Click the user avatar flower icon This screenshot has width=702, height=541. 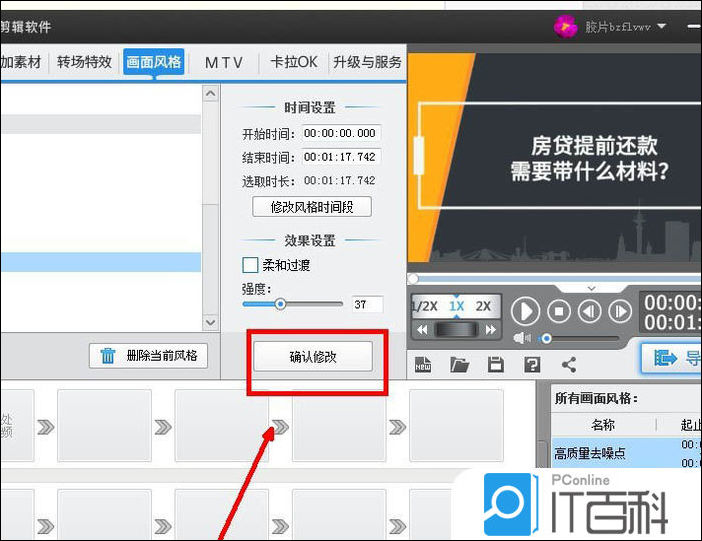[x=566, y=26]
